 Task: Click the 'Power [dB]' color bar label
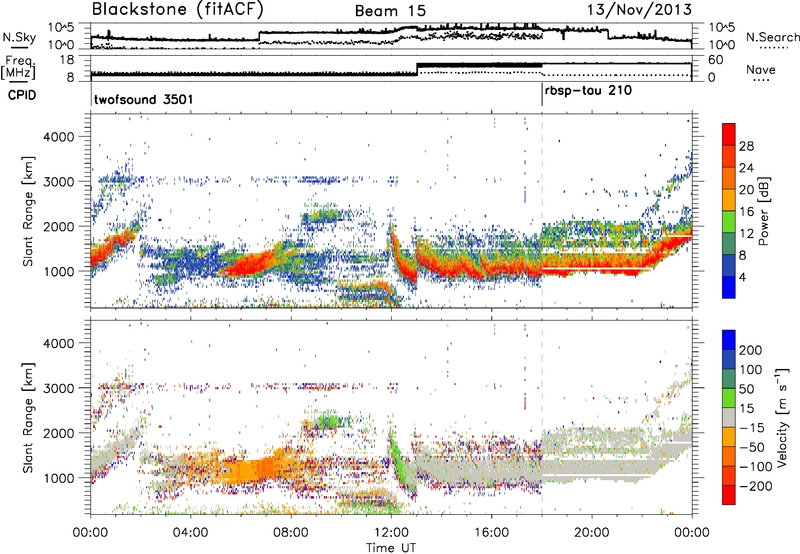[763, 211]
